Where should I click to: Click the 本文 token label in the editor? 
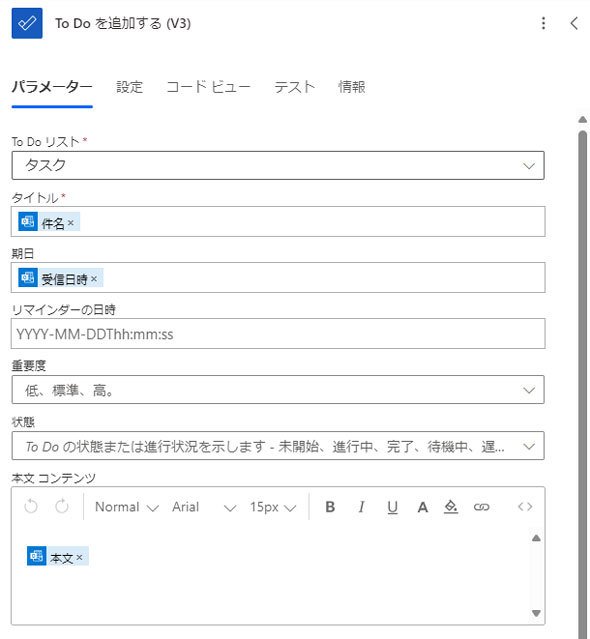(62, 557)
